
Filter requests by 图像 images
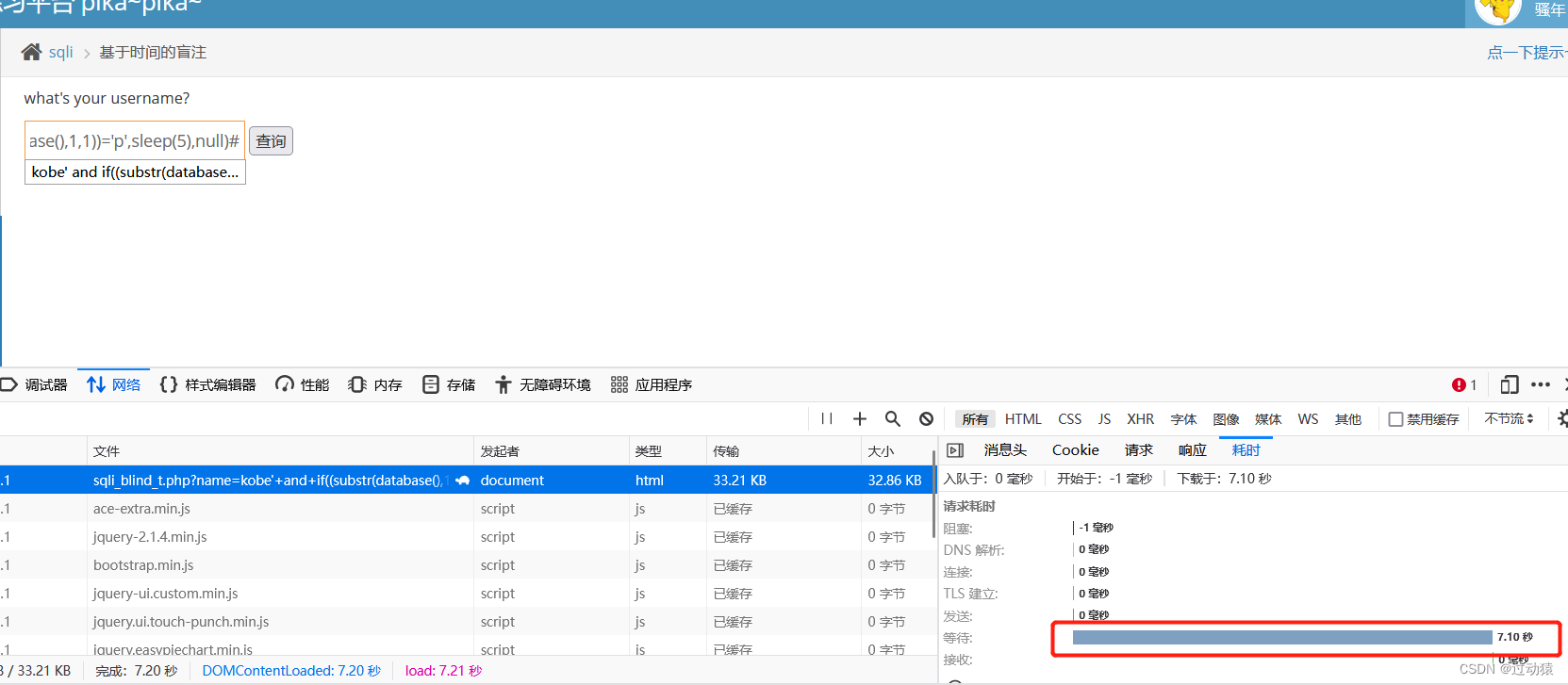[1226, 419]
